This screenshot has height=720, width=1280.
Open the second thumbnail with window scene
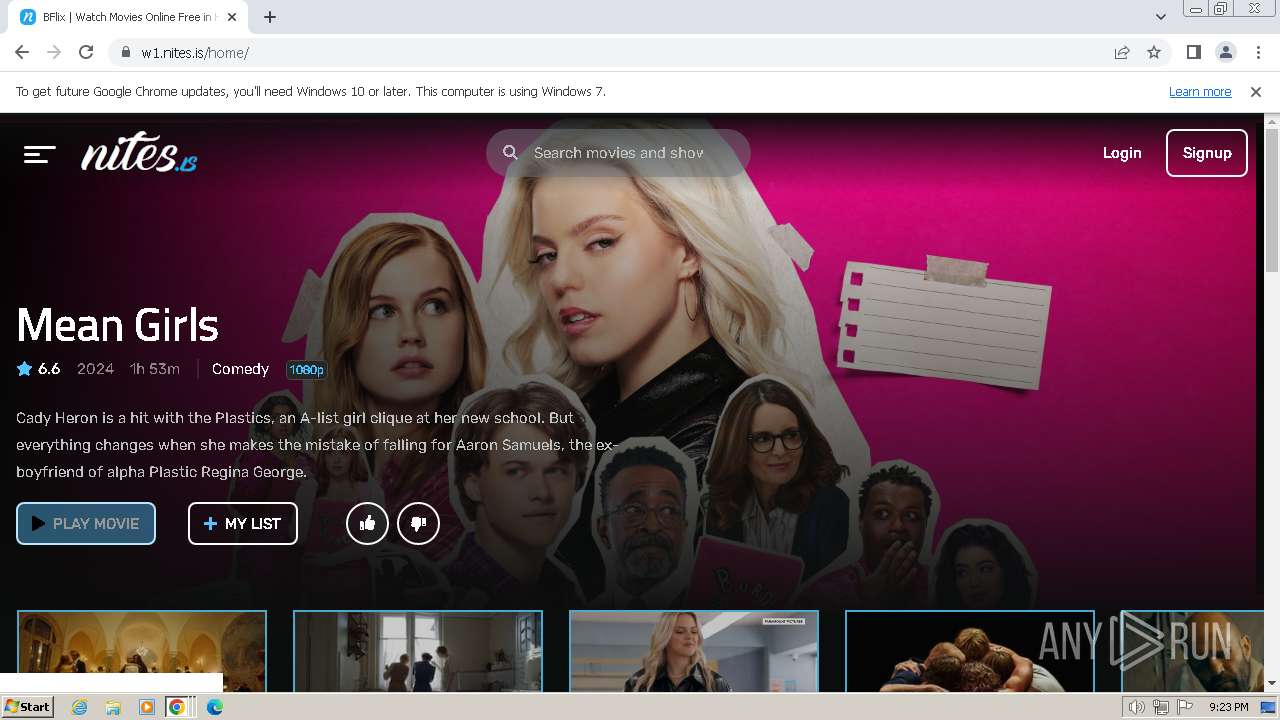click(418, 651)
